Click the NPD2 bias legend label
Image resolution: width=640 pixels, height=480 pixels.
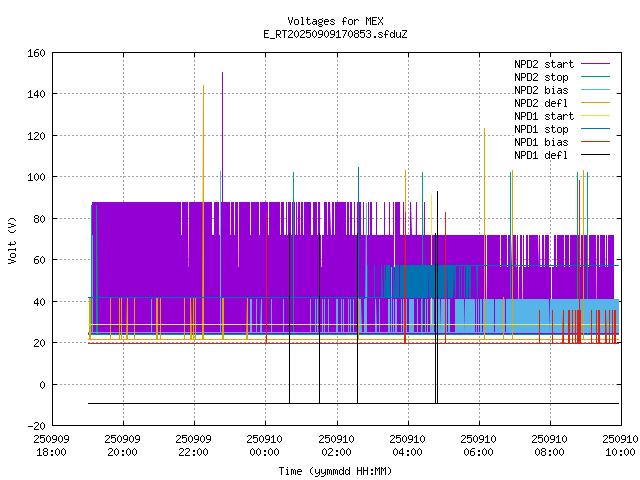click(x=544, y=90)
